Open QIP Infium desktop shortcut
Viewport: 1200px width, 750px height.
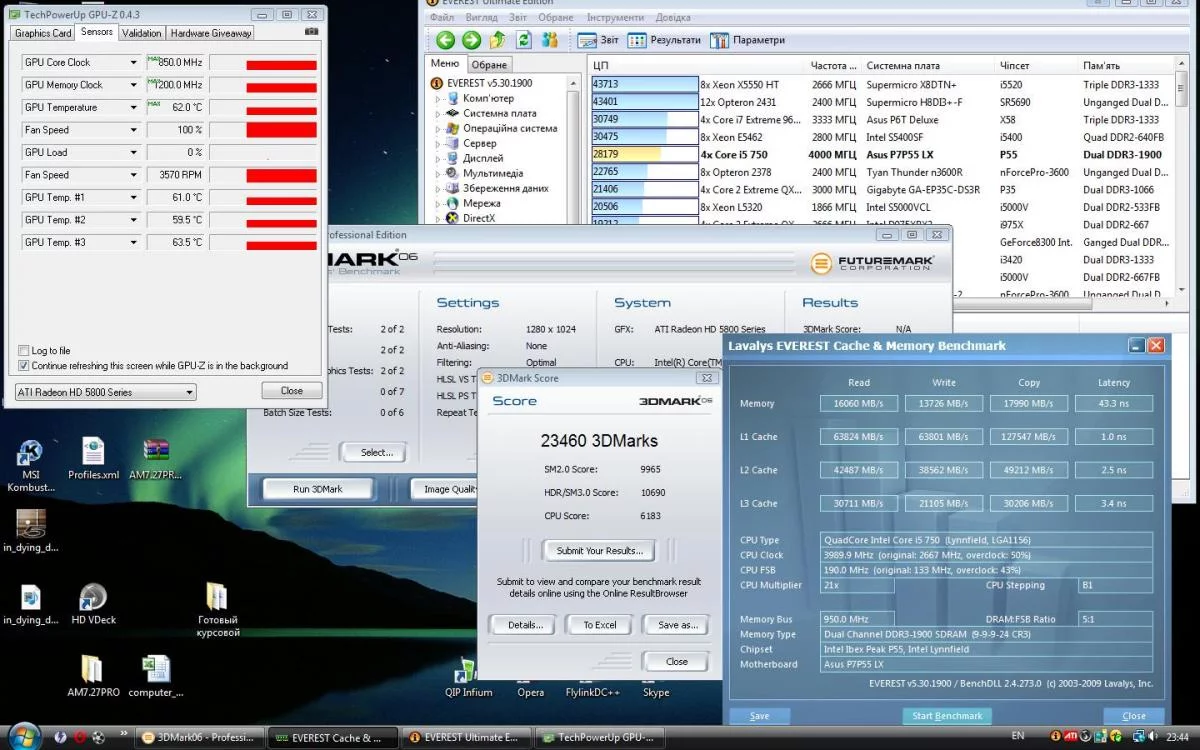[468, 677]
